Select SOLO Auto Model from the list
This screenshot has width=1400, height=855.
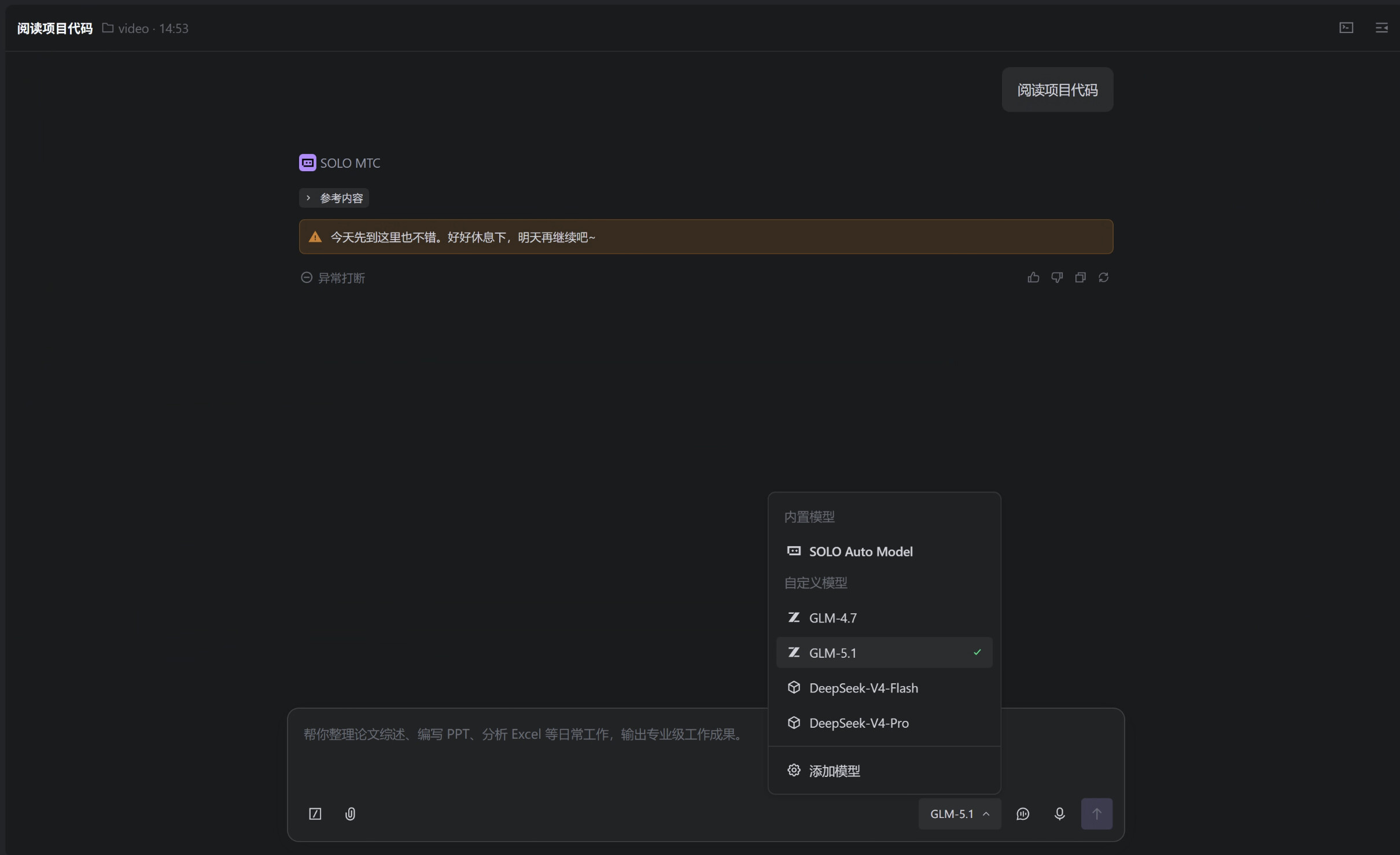tap(884, 551)
